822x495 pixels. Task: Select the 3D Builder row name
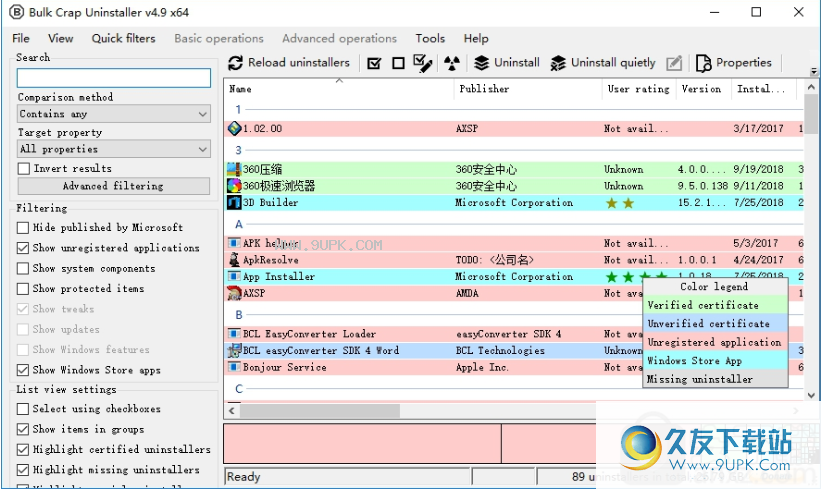tap(271, 202)
